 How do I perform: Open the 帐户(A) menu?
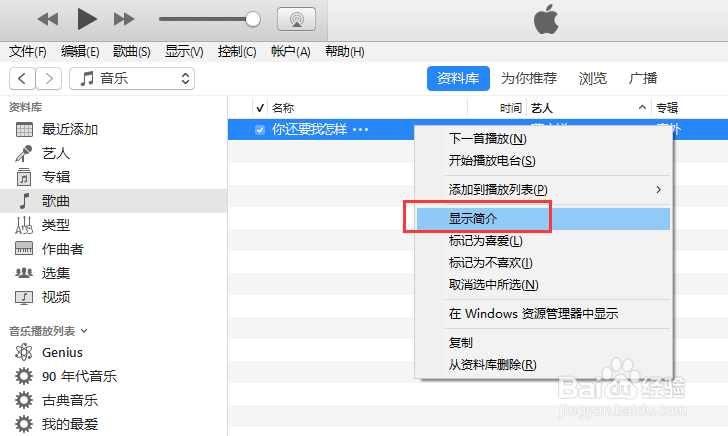(x=291, y=52)
